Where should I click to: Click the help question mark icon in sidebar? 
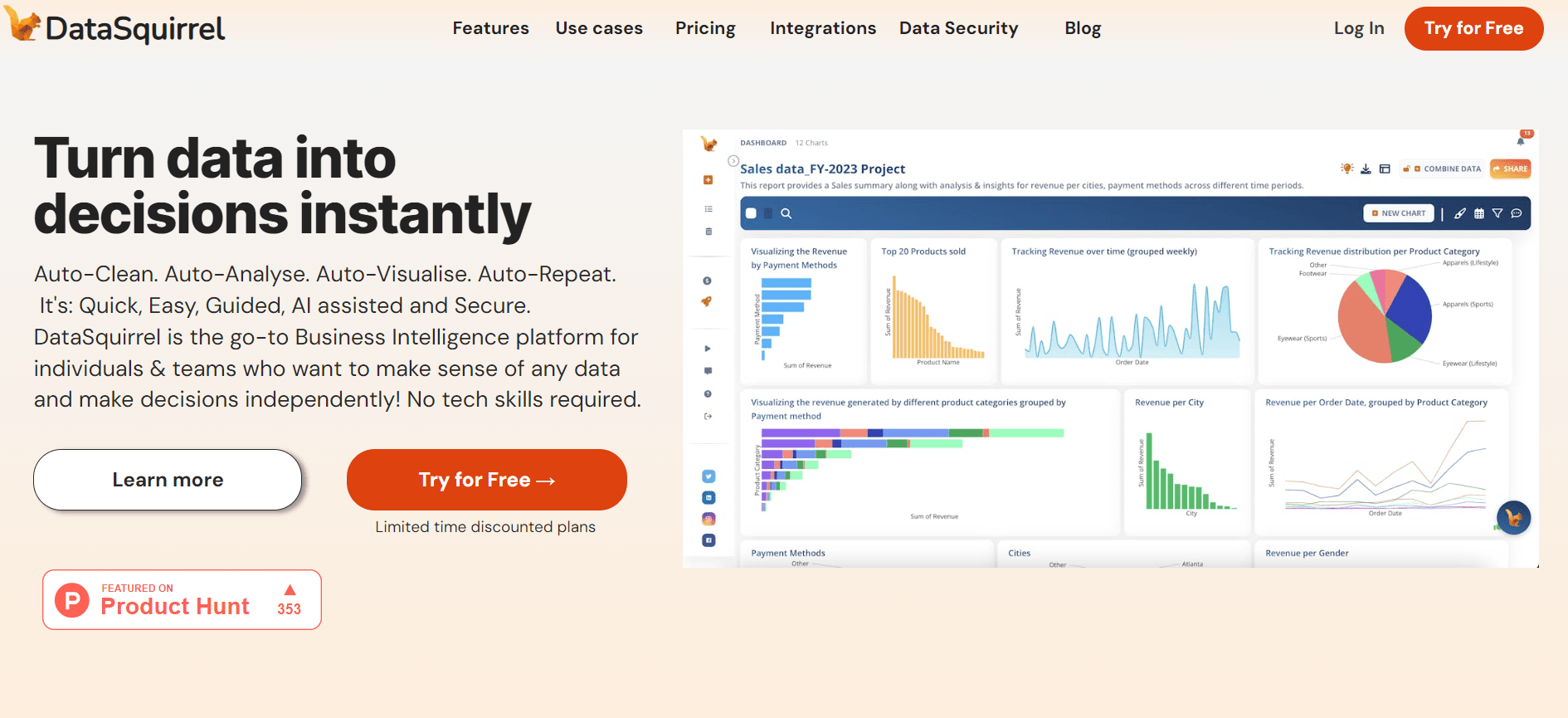(708, 393)
